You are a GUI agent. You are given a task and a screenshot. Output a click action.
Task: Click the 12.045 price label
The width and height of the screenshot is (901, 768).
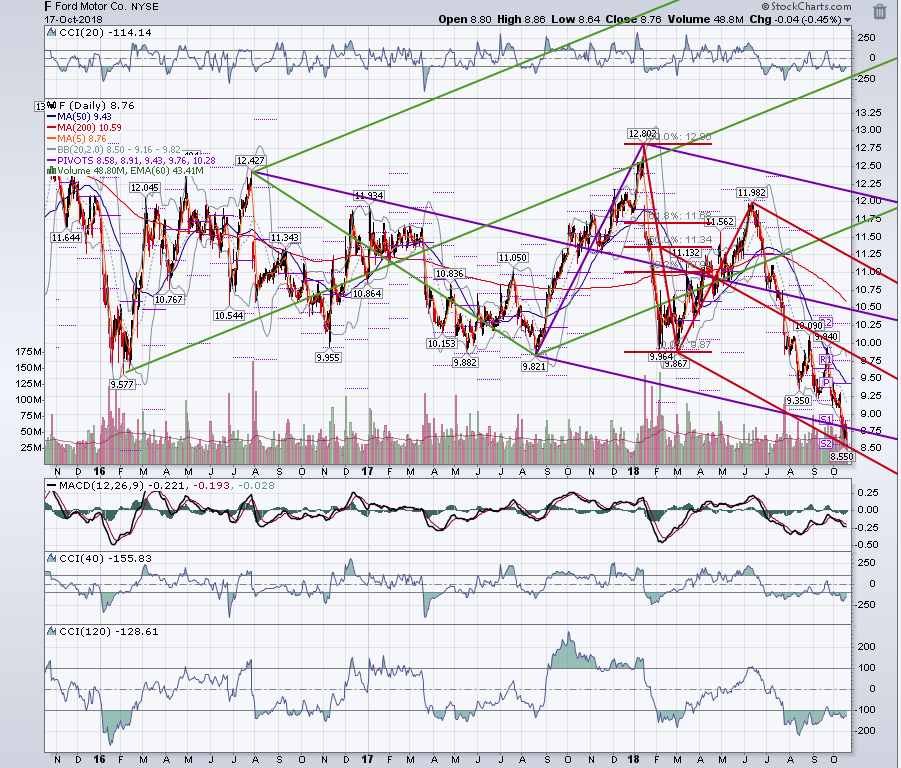(x=144, y=188)
